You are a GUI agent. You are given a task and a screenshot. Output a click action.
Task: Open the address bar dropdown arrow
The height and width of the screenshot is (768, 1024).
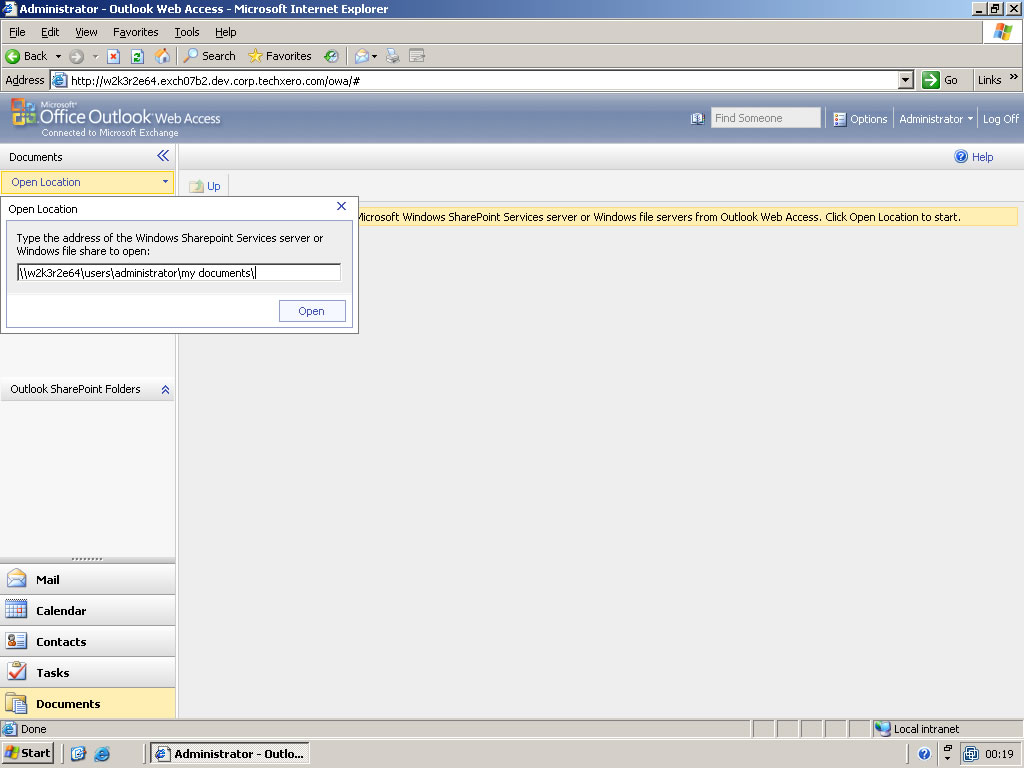pyautogui.click(x=906, y=80)
